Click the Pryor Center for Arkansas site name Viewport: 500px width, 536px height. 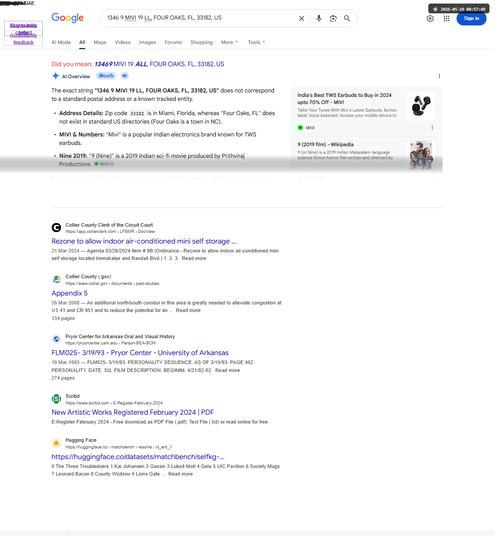pyautogui.click(x=120, y=336)
